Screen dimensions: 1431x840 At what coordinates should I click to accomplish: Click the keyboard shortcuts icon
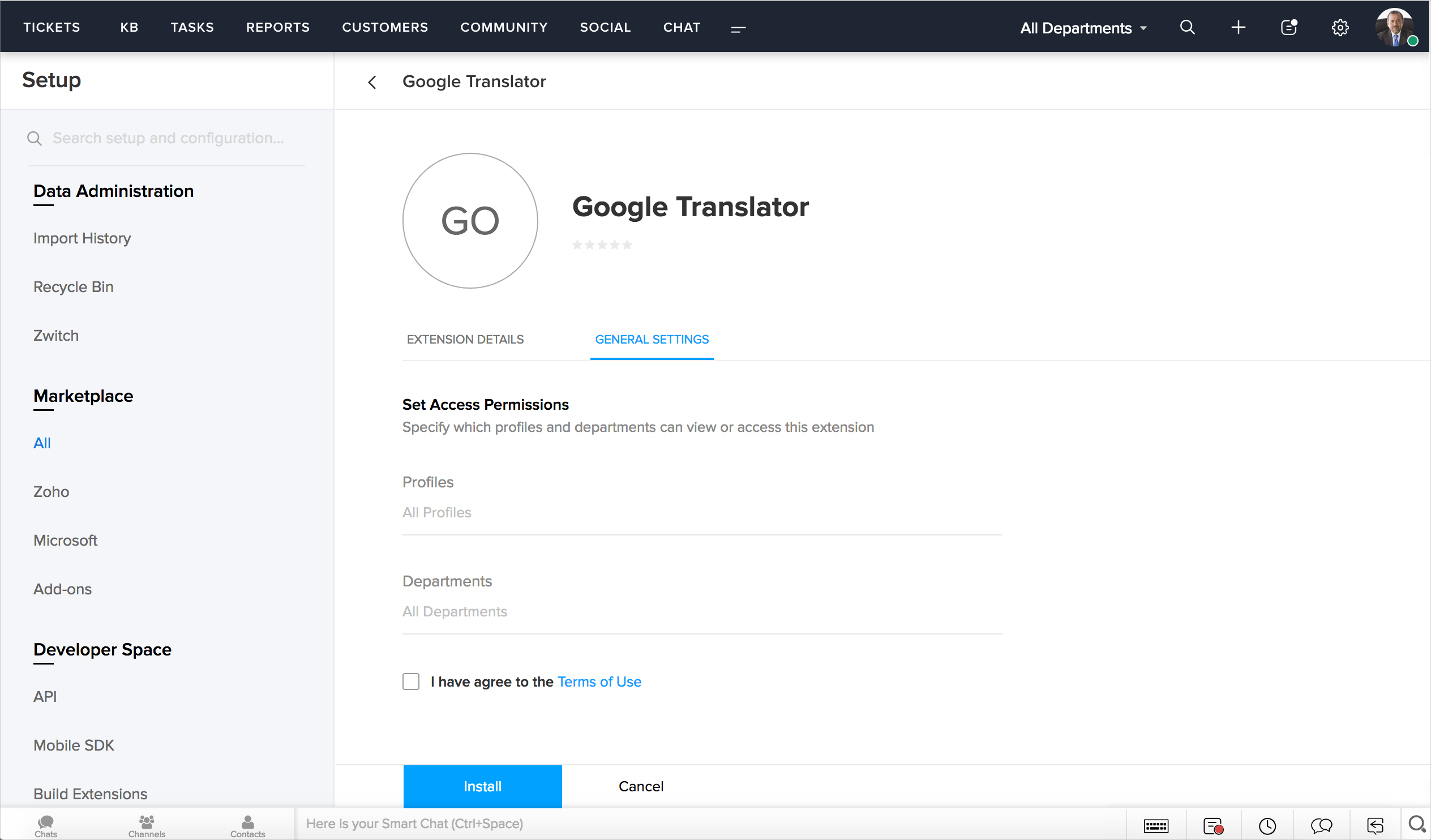[1155, 825]
